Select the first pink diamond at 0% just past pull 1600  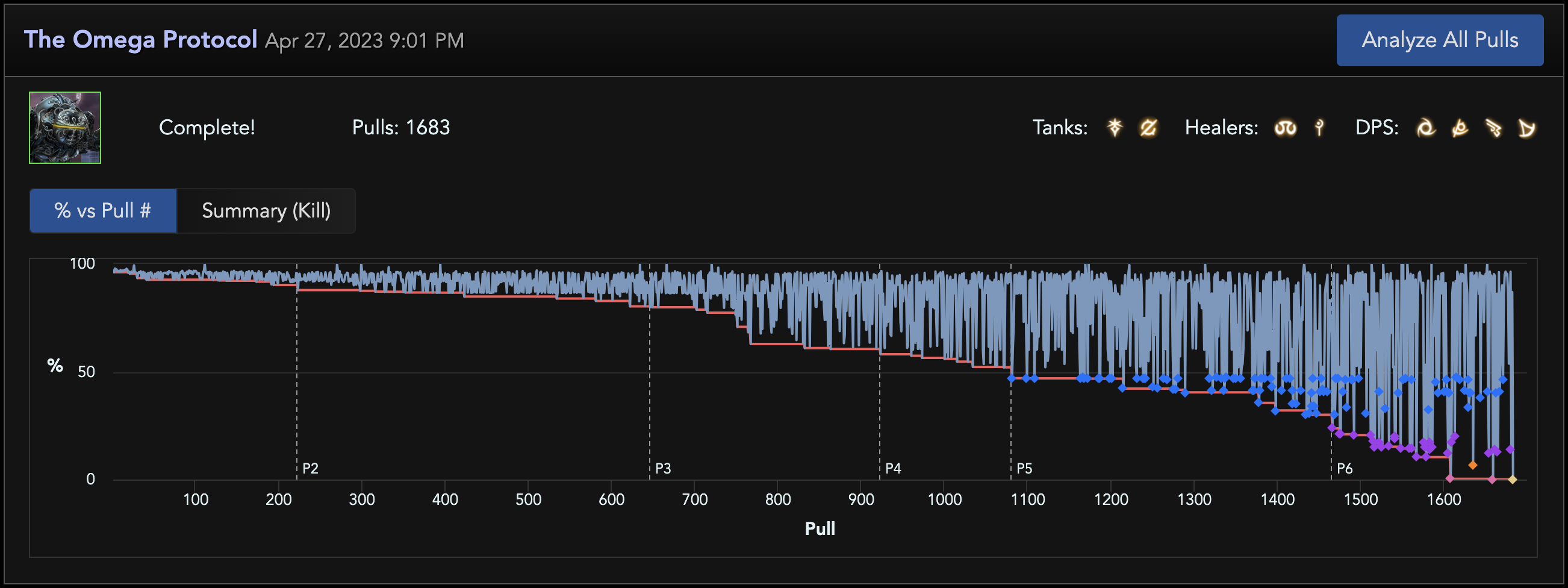(x=1450, y=478)
